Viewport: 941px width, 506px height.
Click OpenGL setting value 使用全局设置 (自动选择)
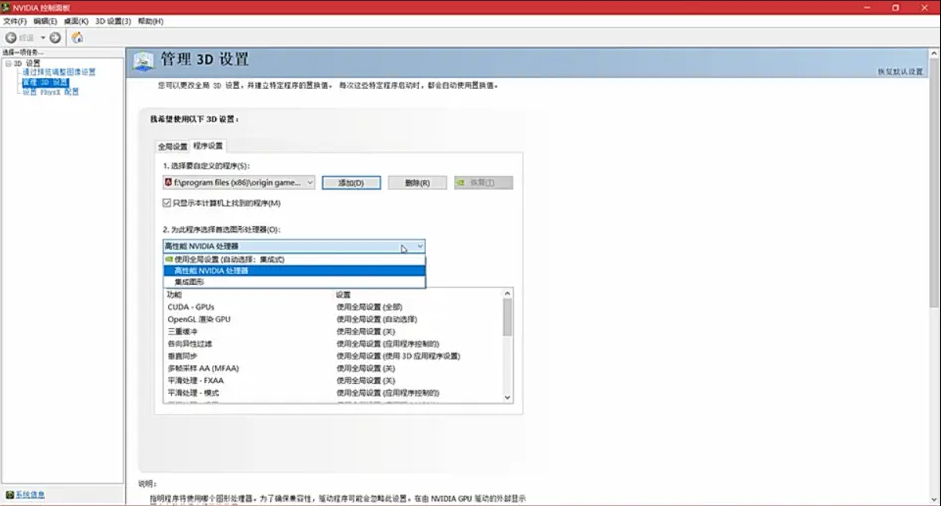pyautogui.click(x=376, y=319)
